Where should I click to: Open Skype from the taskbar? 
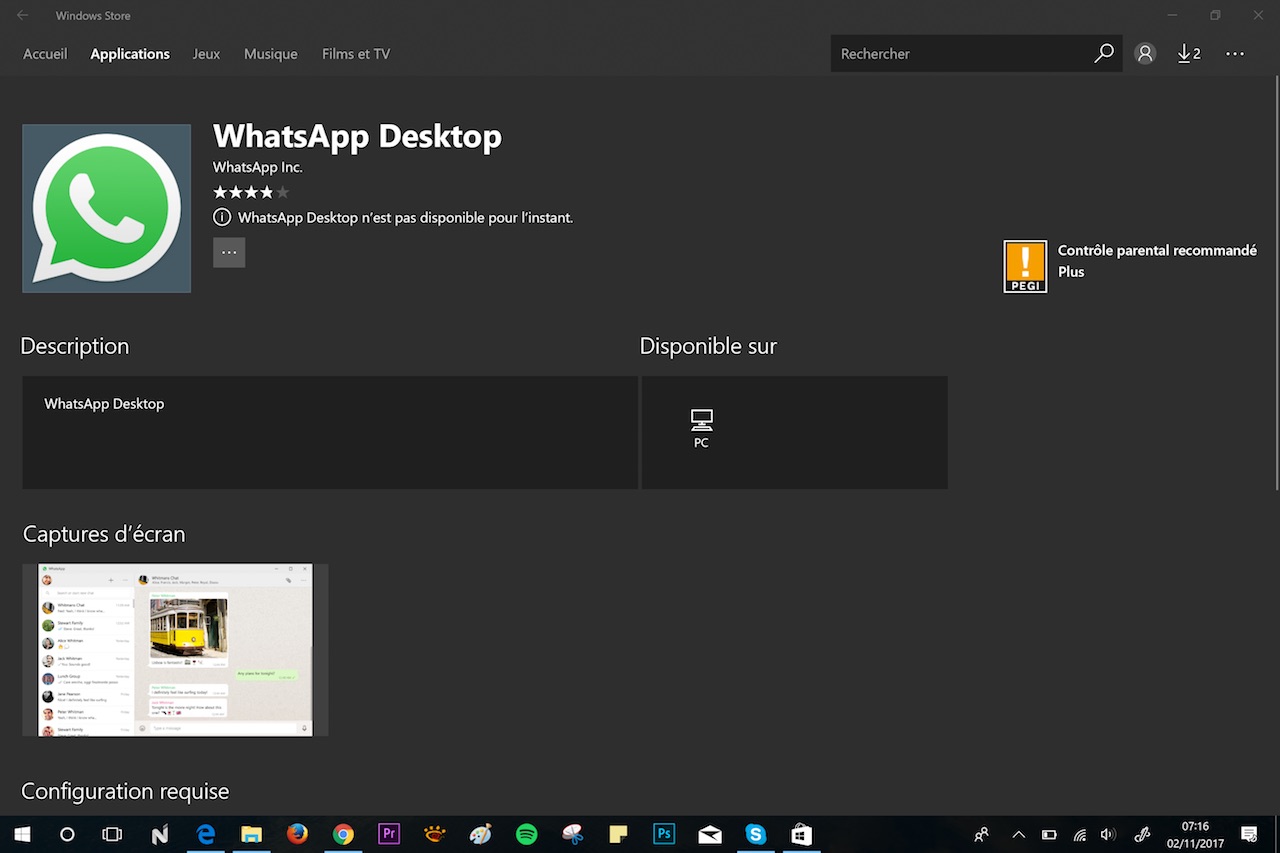(x=756, y=834)
